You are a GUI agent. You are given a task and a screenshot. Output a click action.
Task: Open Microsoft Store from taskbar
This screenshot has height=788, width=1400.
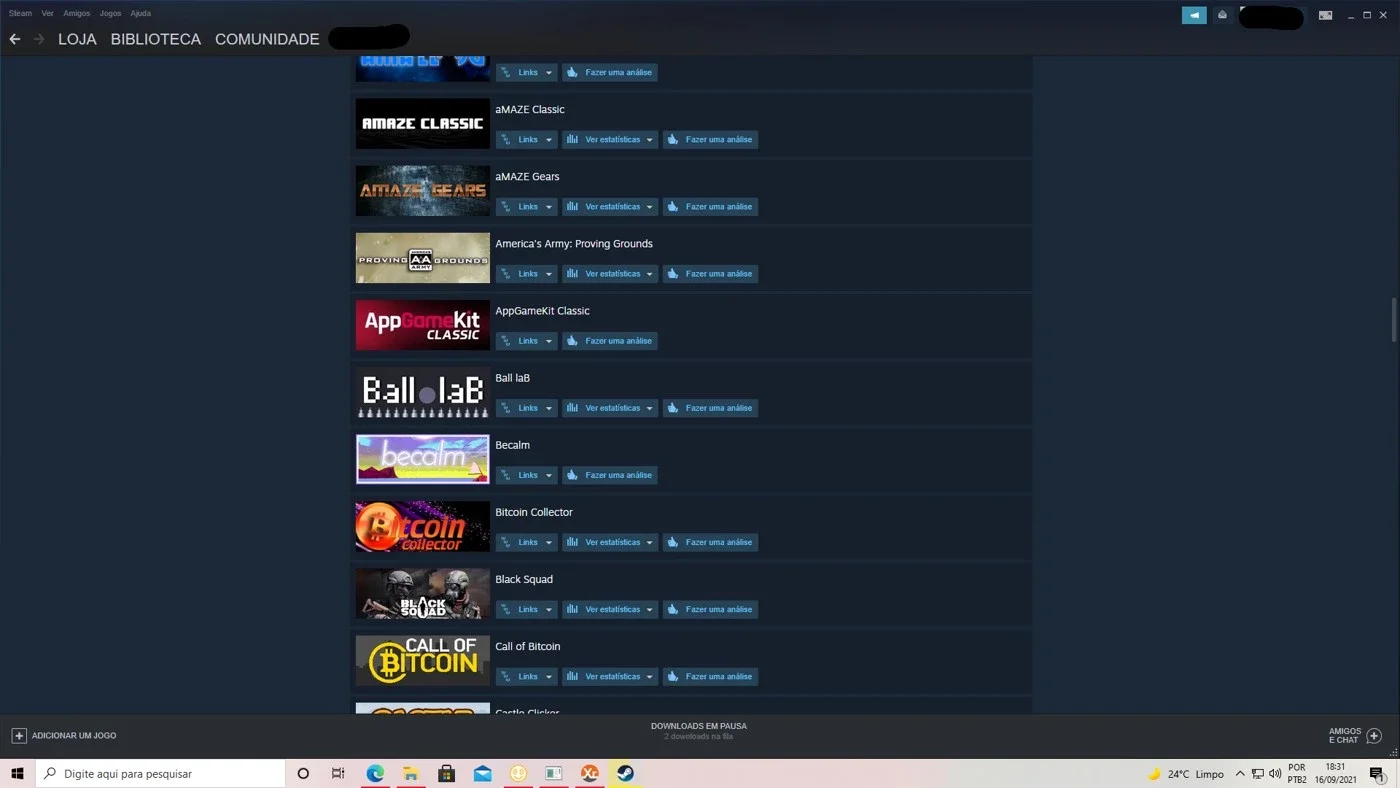pyautogui.click(x=447, y=773)
